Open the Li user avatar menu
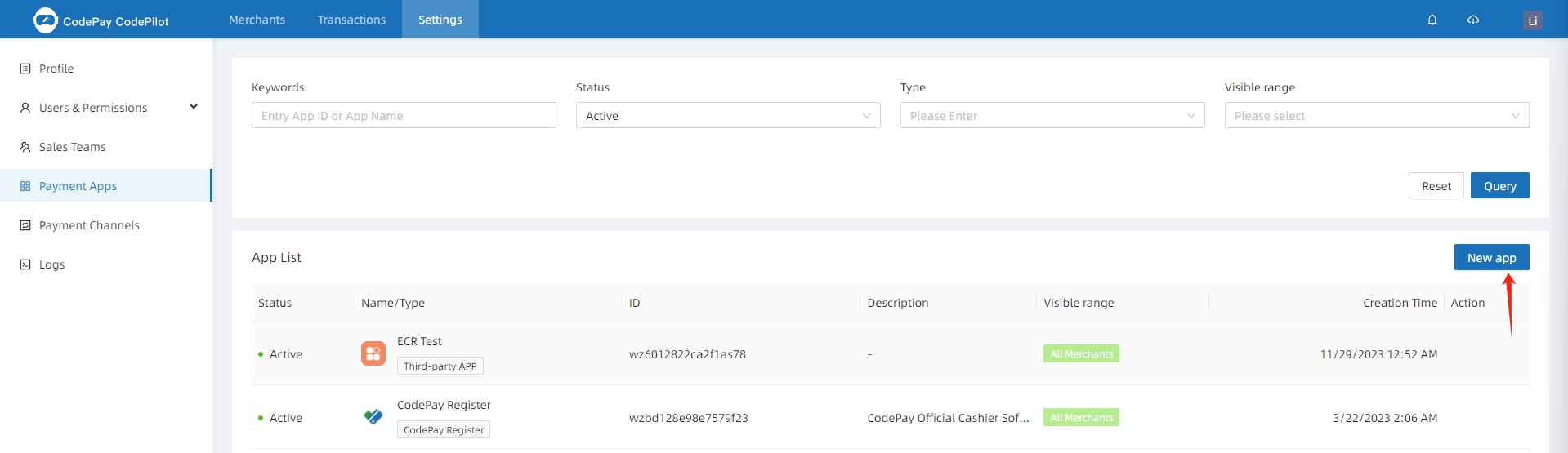 coord(1533,20)
